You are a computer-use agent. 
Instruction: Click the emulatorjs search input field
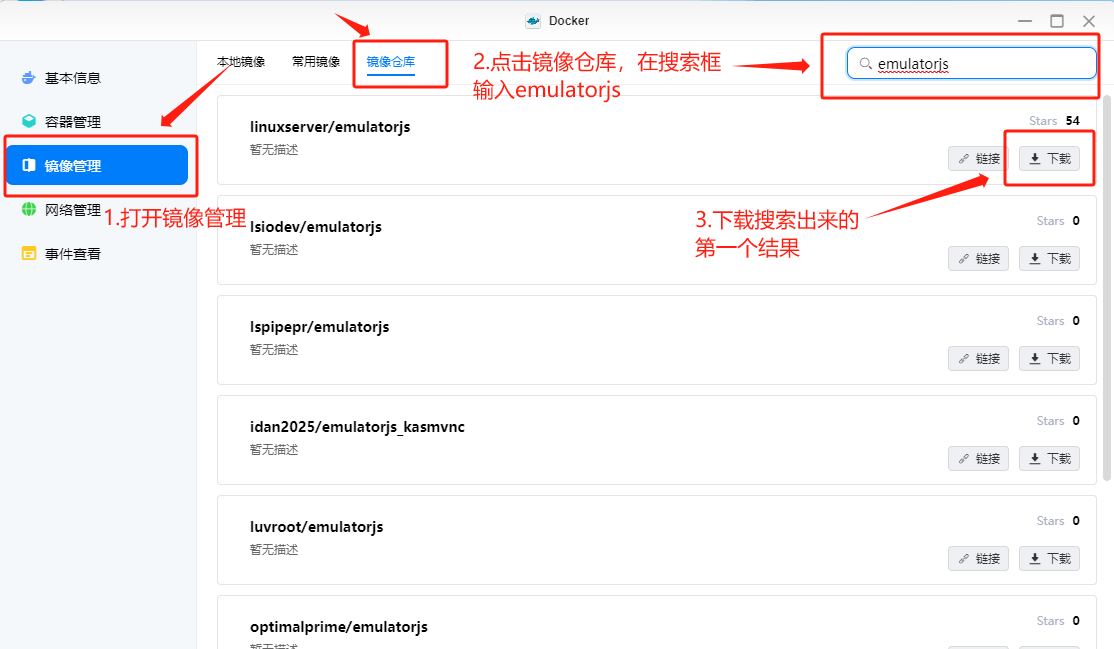click(971, 63)
